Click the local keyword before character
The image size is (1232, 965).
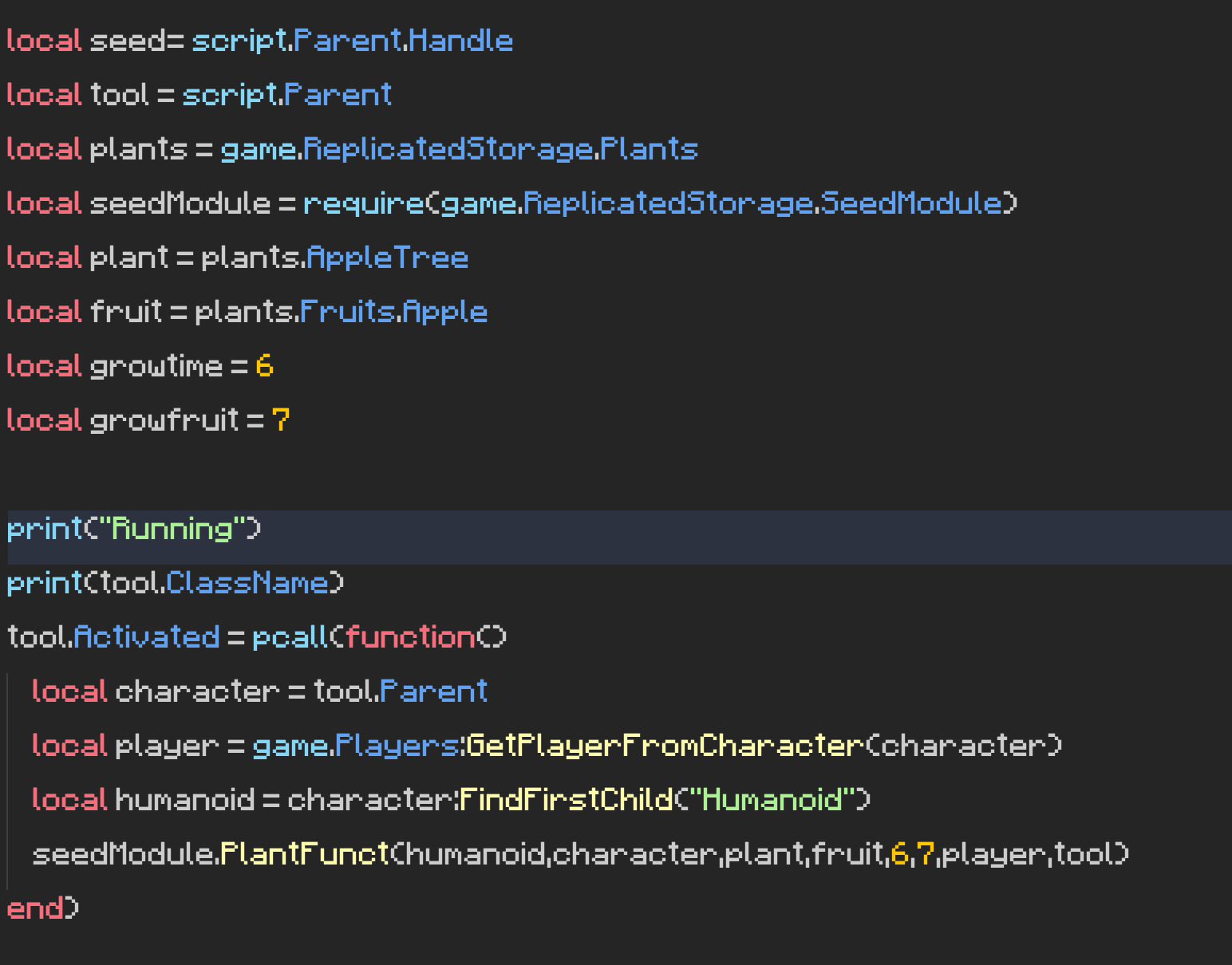tap(69, 691)
